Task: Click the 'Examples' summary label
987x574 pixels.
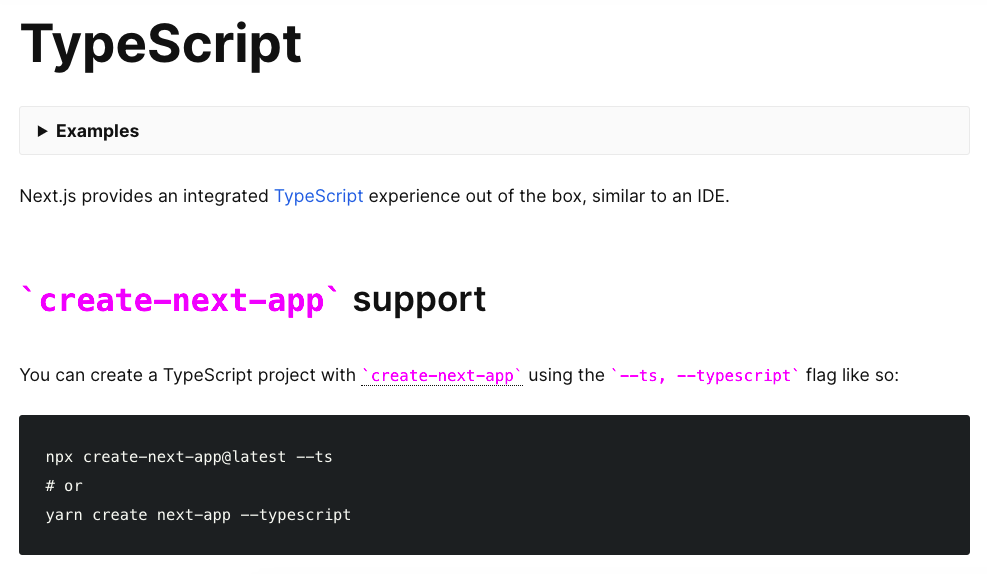Action: click(98, 131)
